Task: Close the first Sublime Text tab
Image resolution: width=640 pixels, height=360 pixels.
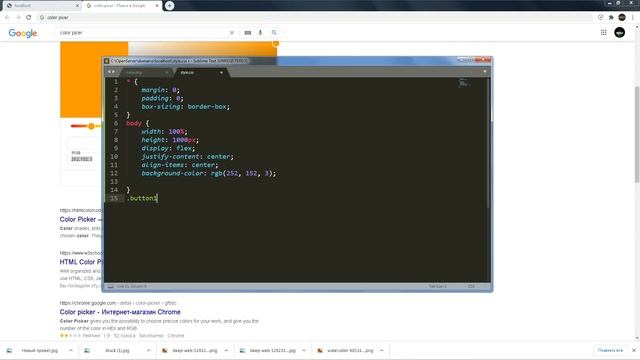Action: (166, 72)
